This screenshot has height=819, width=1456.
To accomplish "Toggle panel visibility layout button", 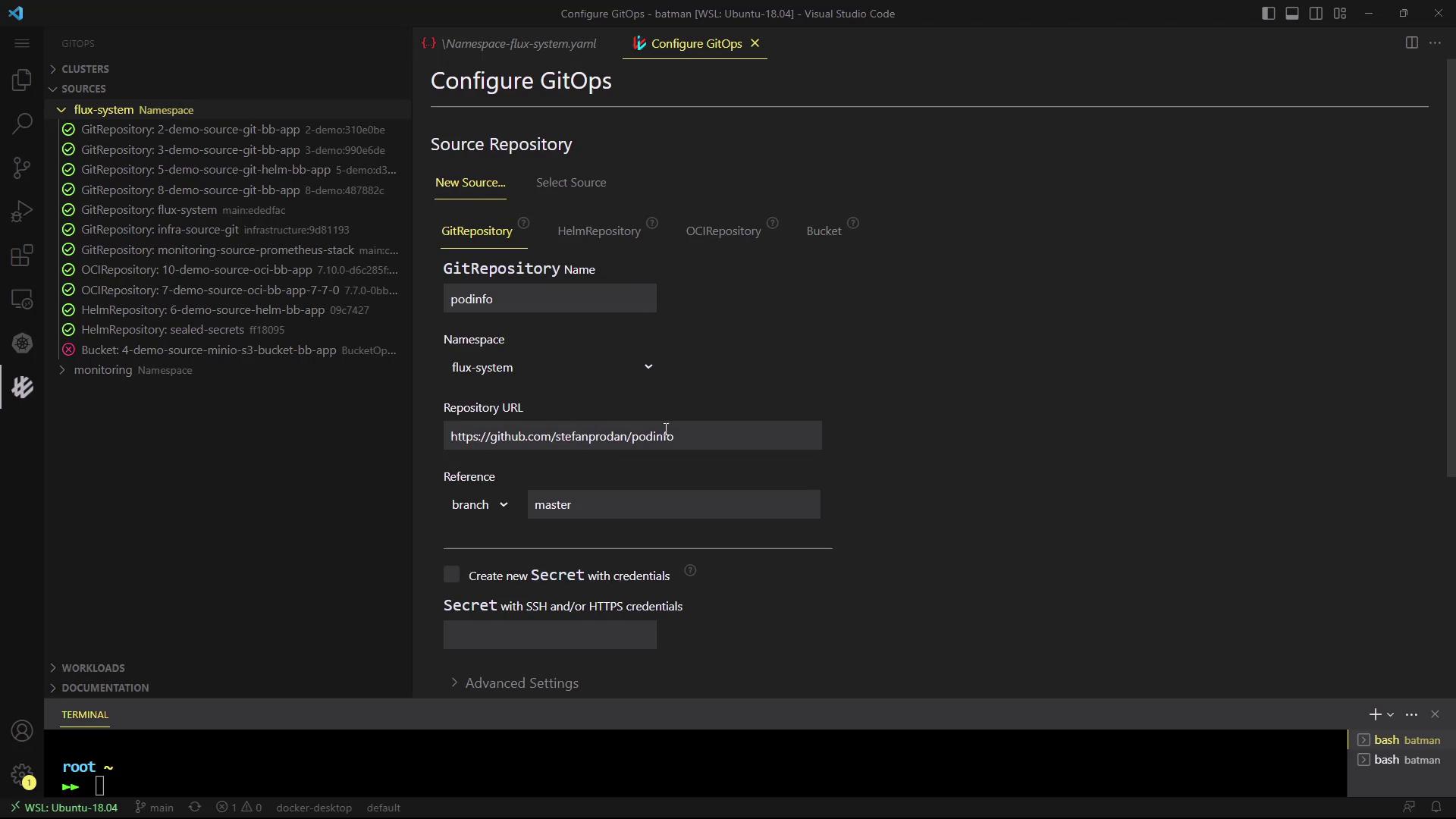I will [x=1292, y=14].
